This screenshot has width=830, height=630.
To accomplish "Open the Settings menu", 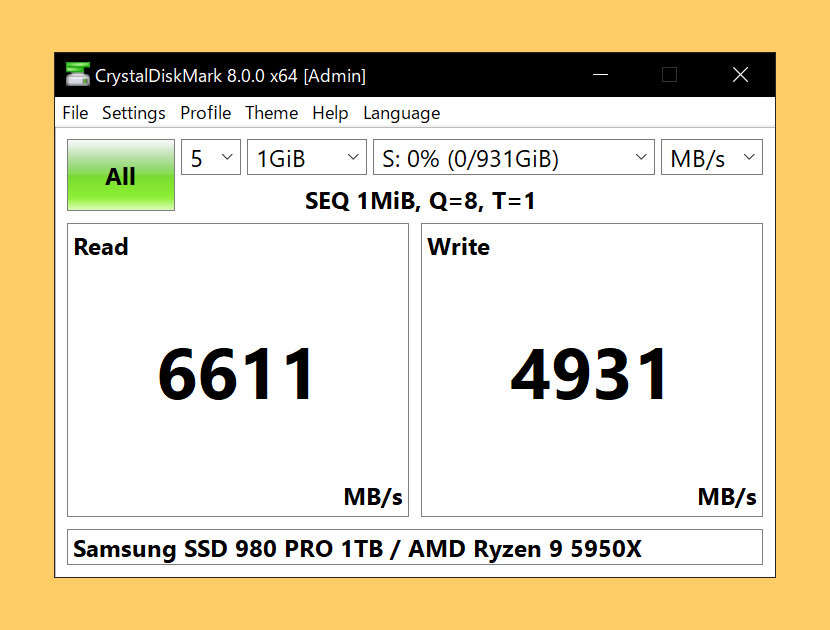I will [133, 113].
